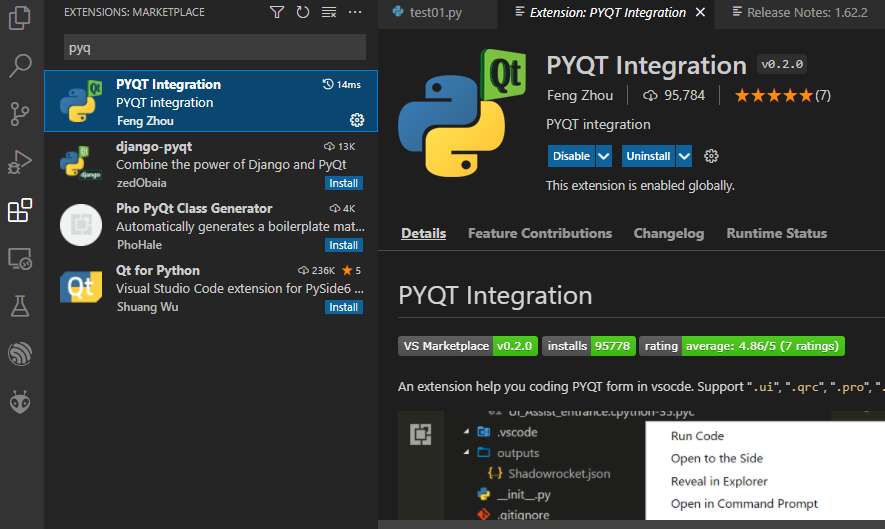Click the PYQT Integration large logo
885x529 pixels.
[x=462, y=113]
